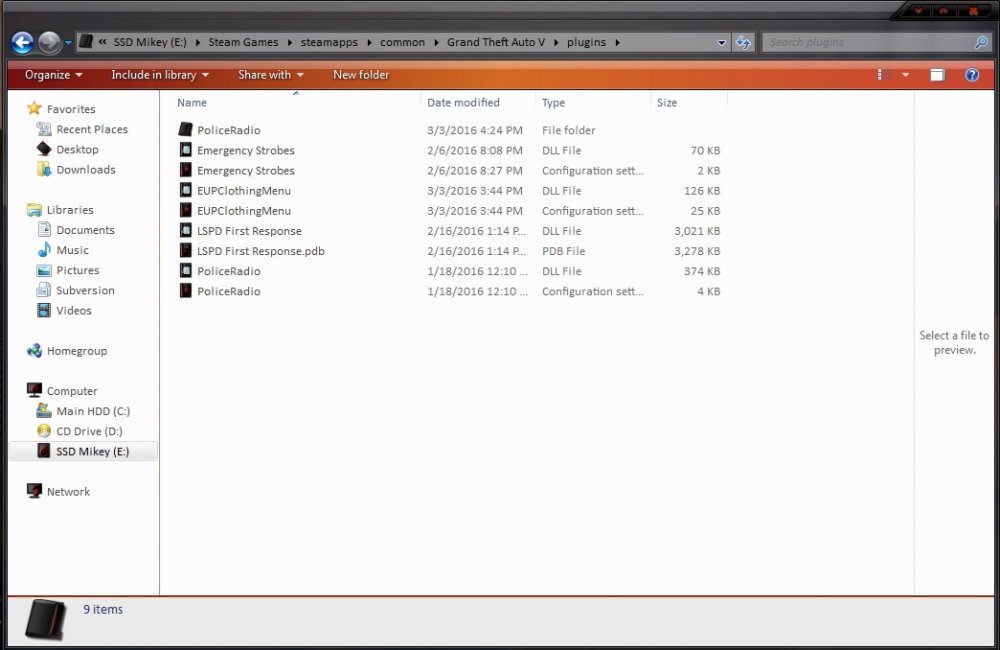
Task: Open Recent Places in Favorites
Action: point(92,129)
